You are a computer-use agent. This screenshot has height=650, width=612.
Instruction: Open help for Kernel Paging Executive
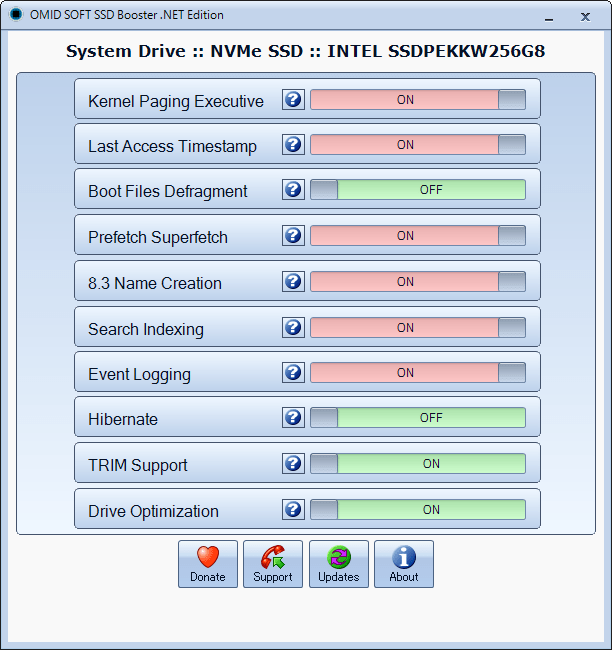point(293,99)
